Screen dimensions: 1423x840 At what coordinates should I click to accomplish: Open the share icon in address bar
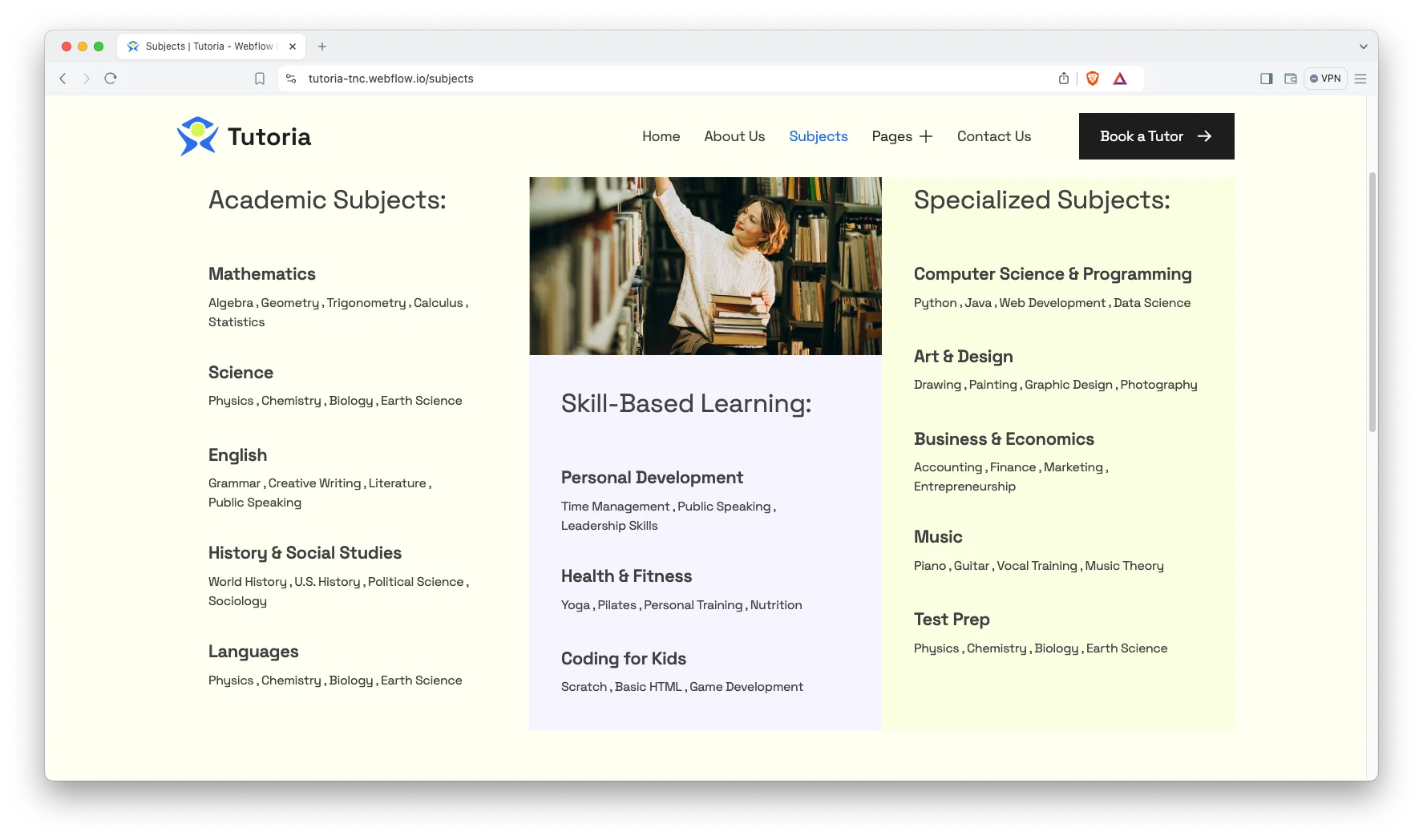pos(1064,79)
